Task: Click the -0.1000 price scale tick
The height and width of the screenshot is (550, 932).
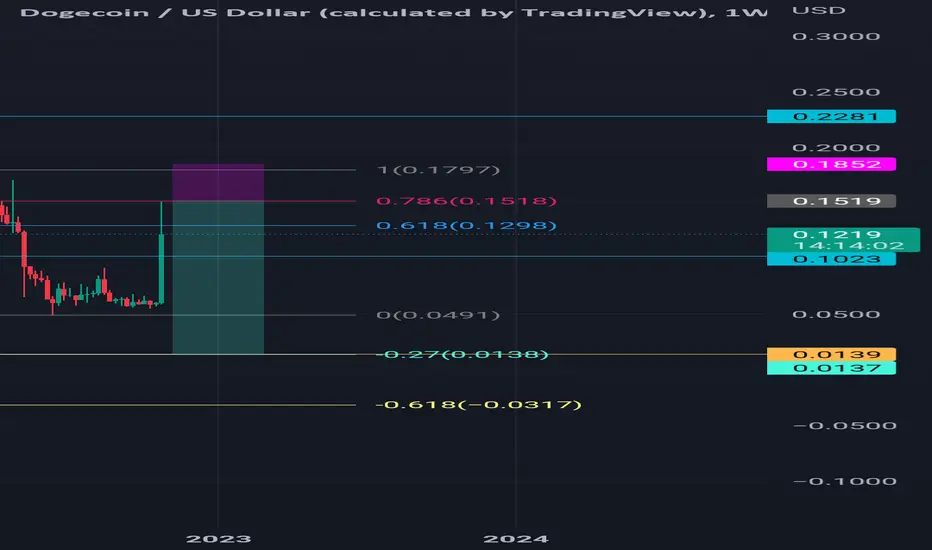Action: [x=845, y=481]
